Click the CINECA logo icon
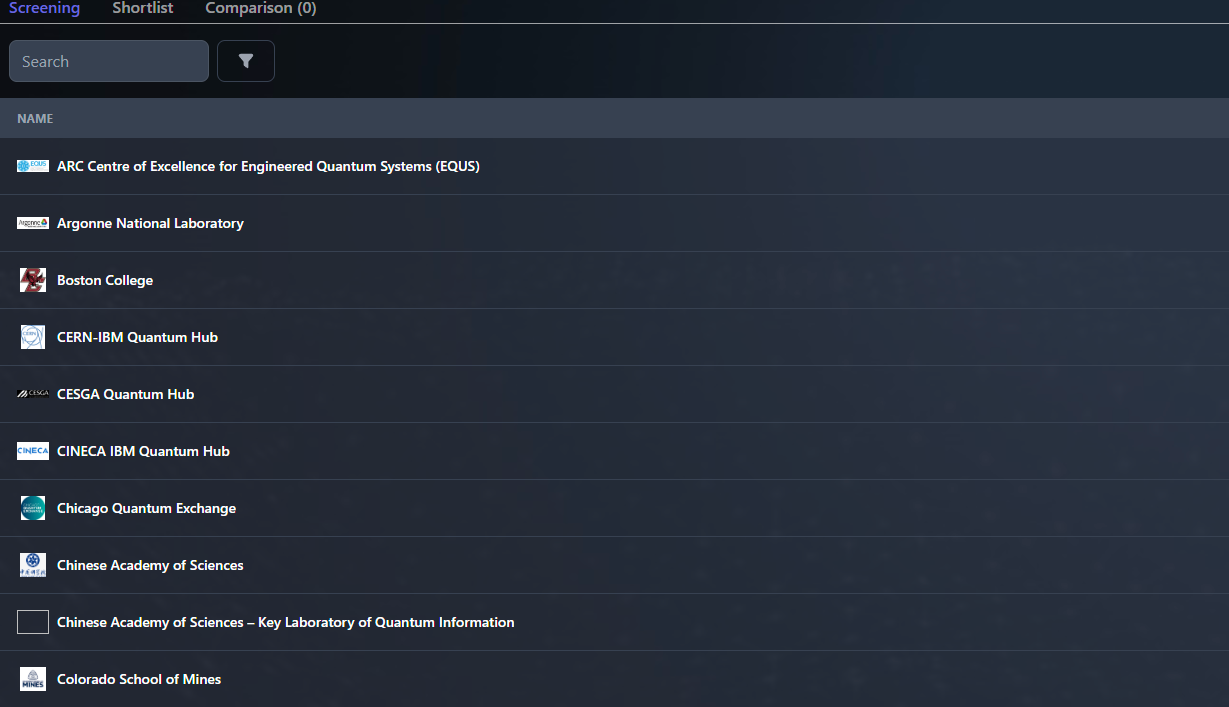1229x707 pixels. [33, 451]
